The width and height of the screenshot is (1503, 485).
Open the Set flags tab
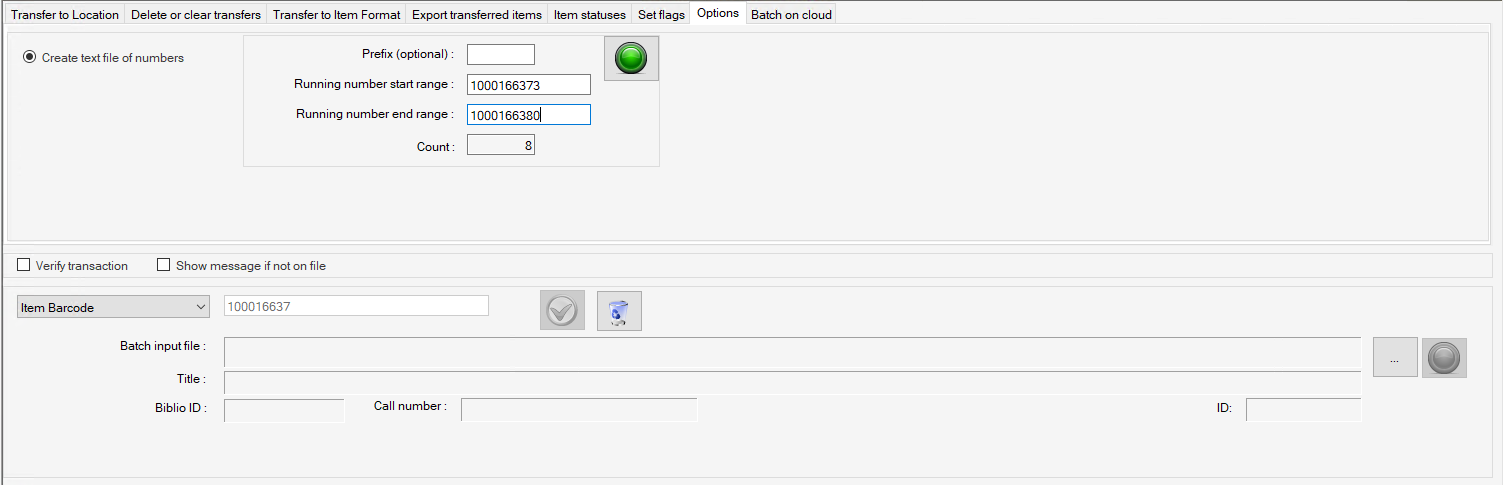tap(661, 14)
